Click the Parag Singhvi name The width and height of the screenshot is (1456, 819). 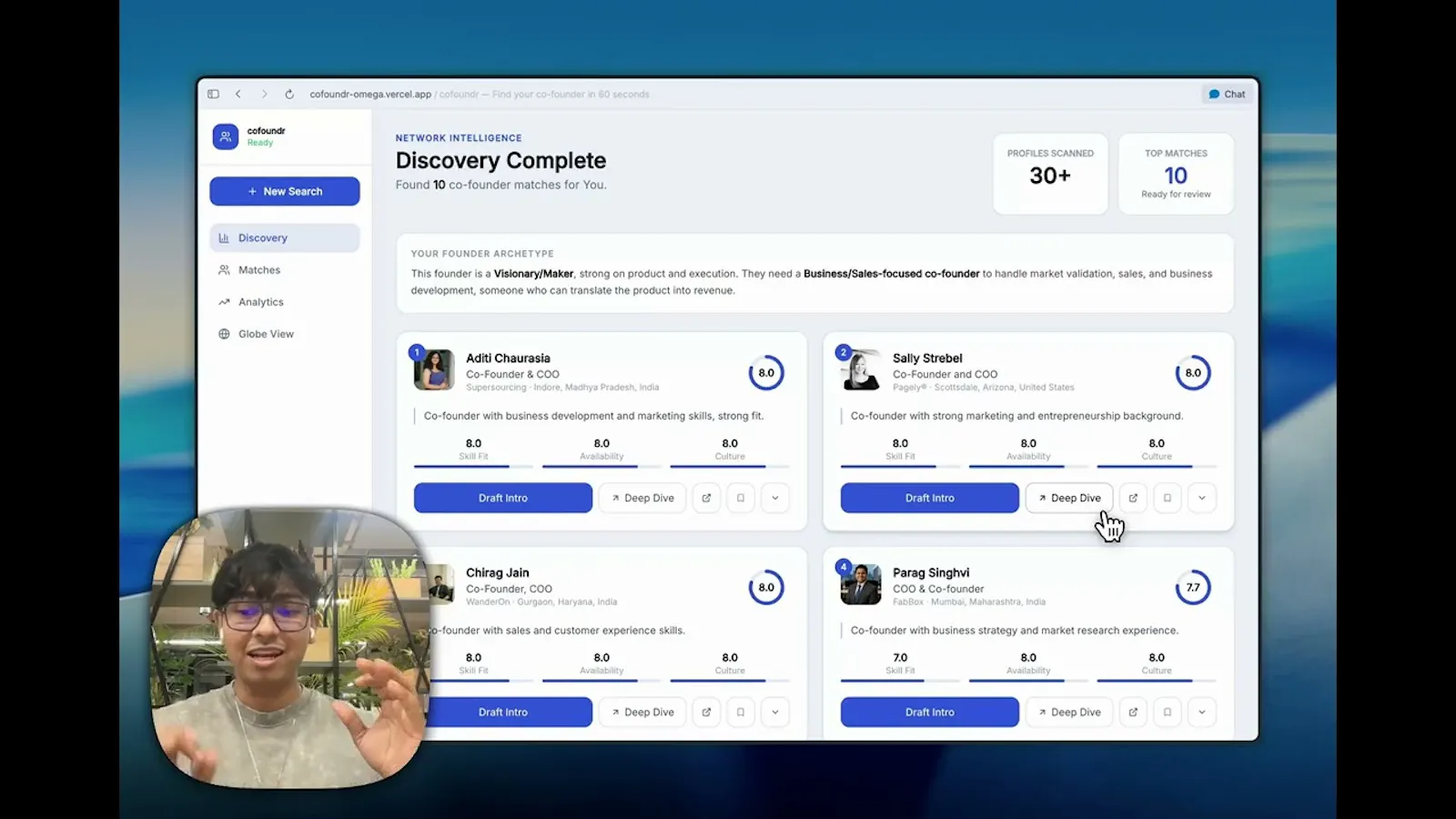931,572
